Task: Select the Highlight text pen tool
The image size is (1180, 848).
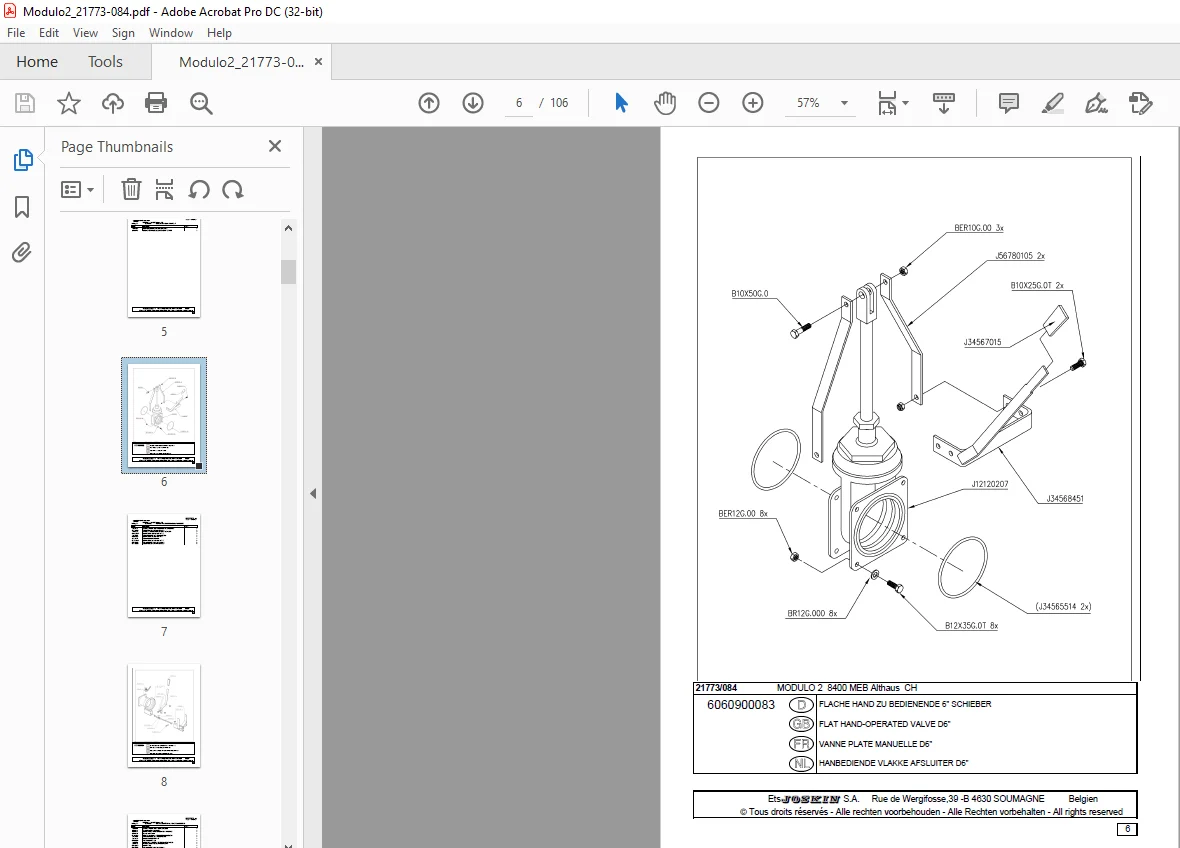Action: pyautogui.click(x=1052, y=103)
